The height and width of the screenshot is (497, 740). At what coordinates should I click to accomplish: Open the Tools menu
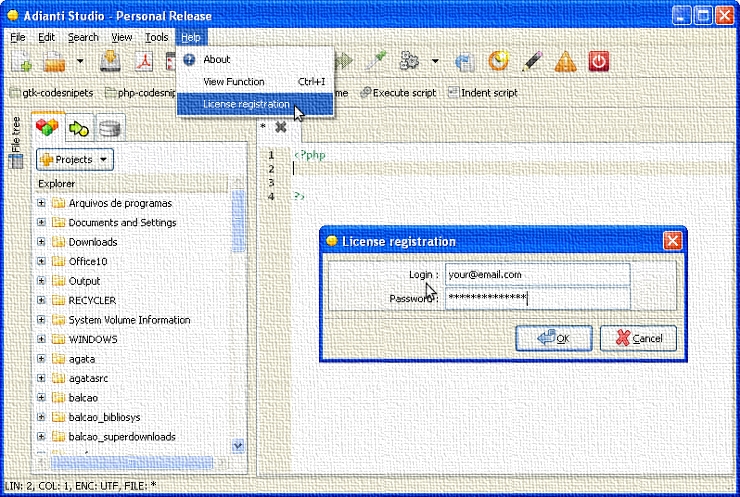point(156,37)
